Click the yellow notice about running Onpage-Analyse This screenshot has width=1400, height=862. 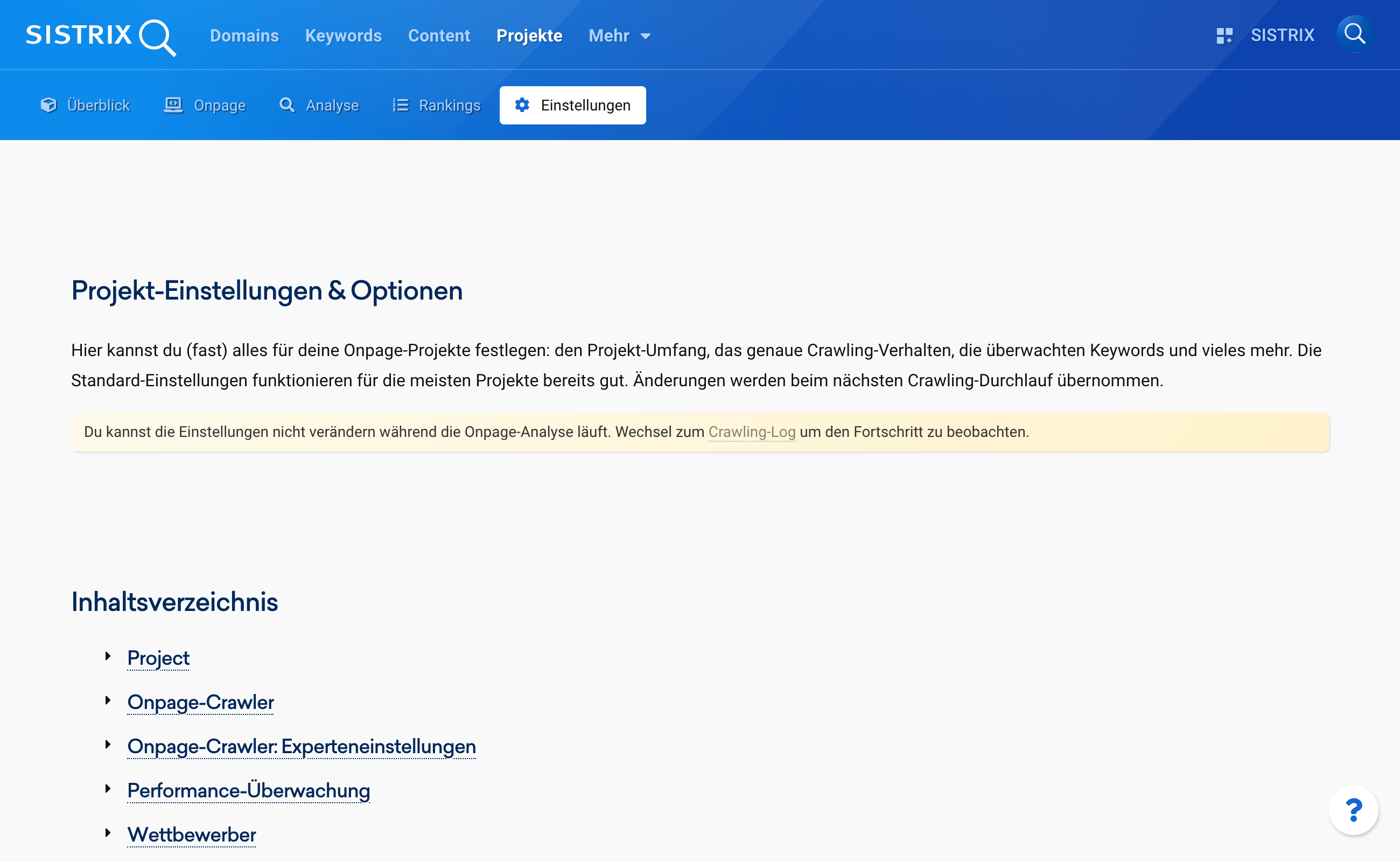[x=699, y=432]
